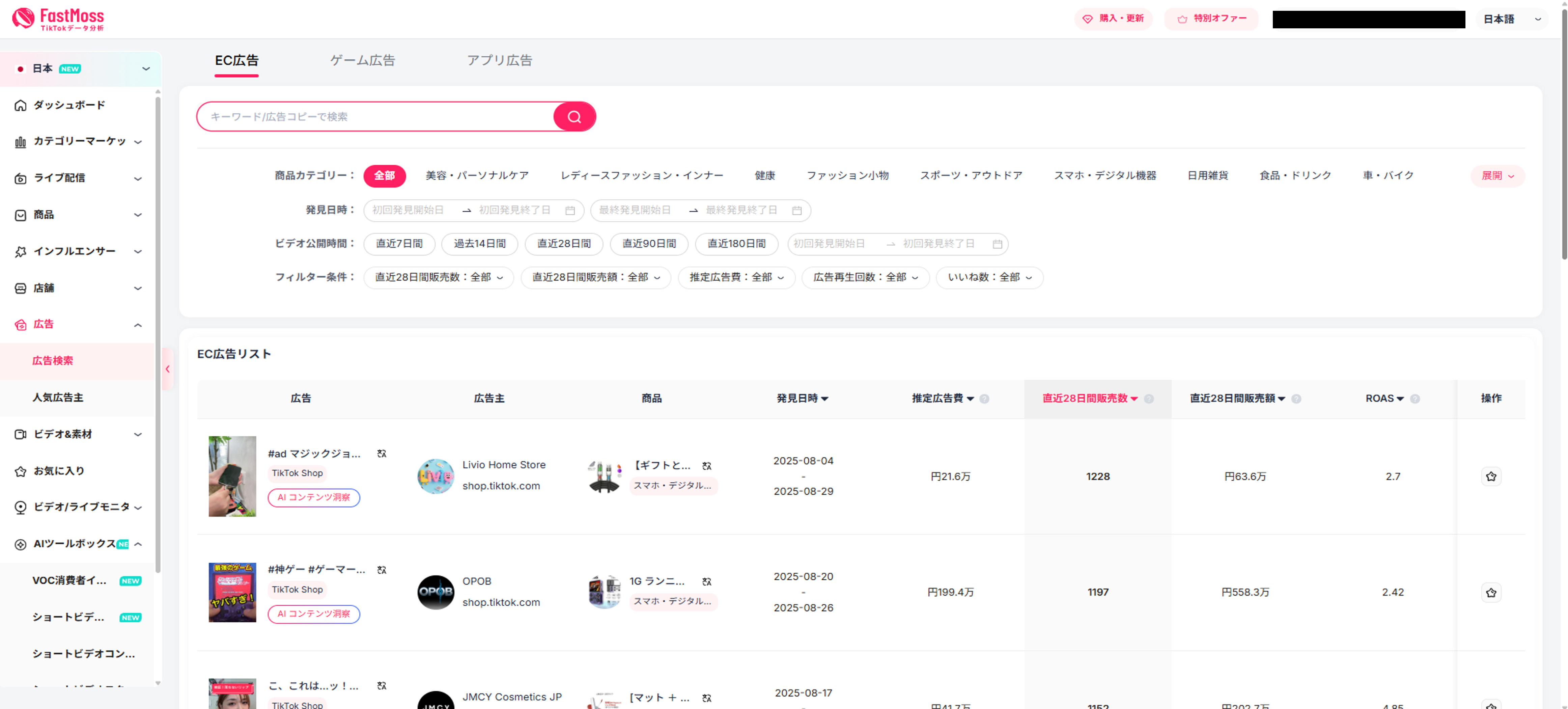Open いいね数：全部 filter dropdown
Image resolution: width=1568 pixels, height=709 pixels.
[990, 278]
